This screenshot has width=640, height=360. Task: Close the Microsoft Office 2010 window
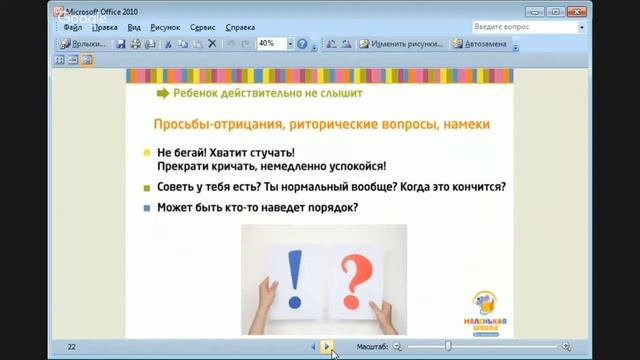pos(577,12)
